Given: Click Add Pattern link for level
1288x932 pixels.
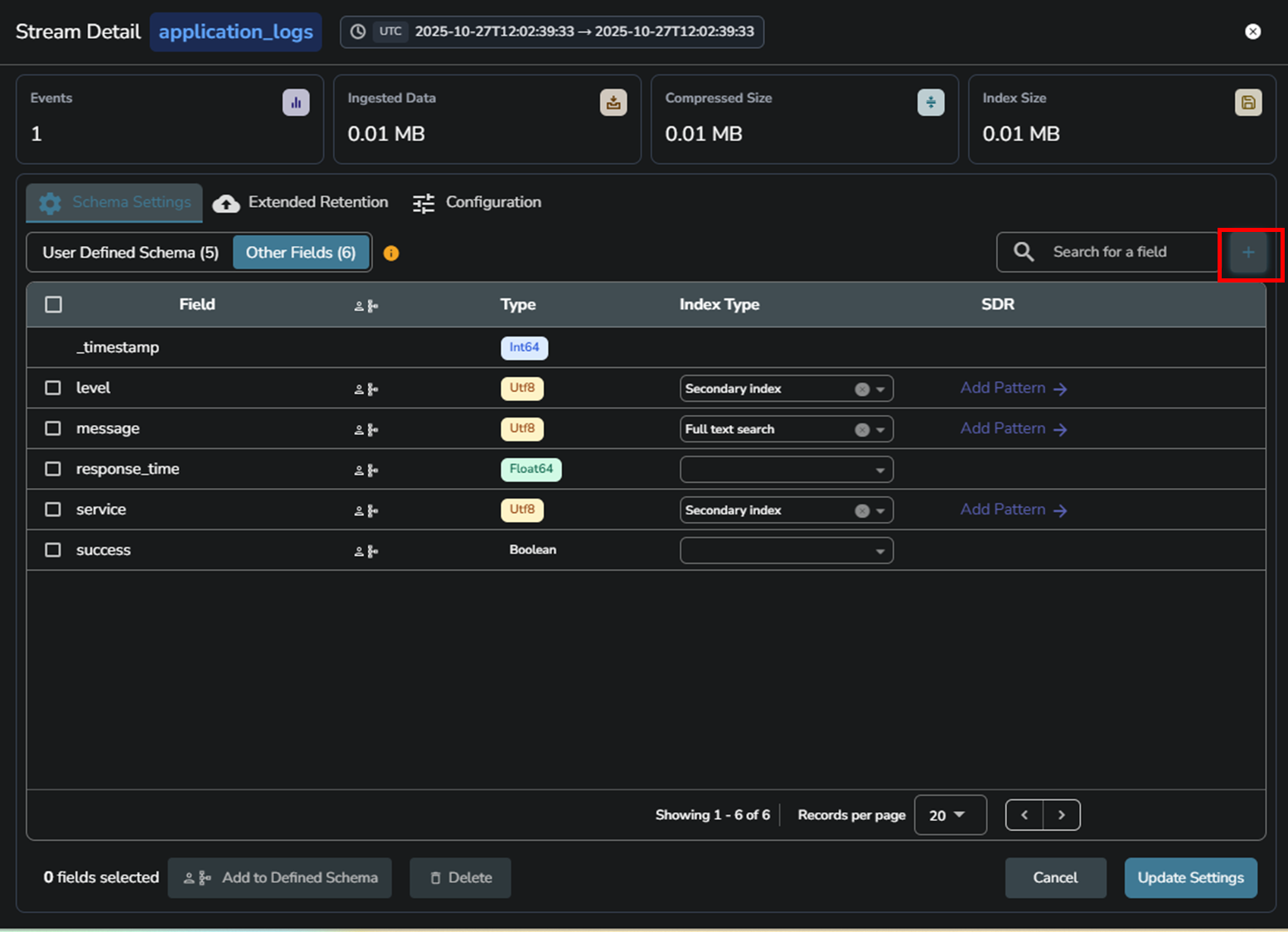Looking at the screenshot, I should pos(1013,389).
